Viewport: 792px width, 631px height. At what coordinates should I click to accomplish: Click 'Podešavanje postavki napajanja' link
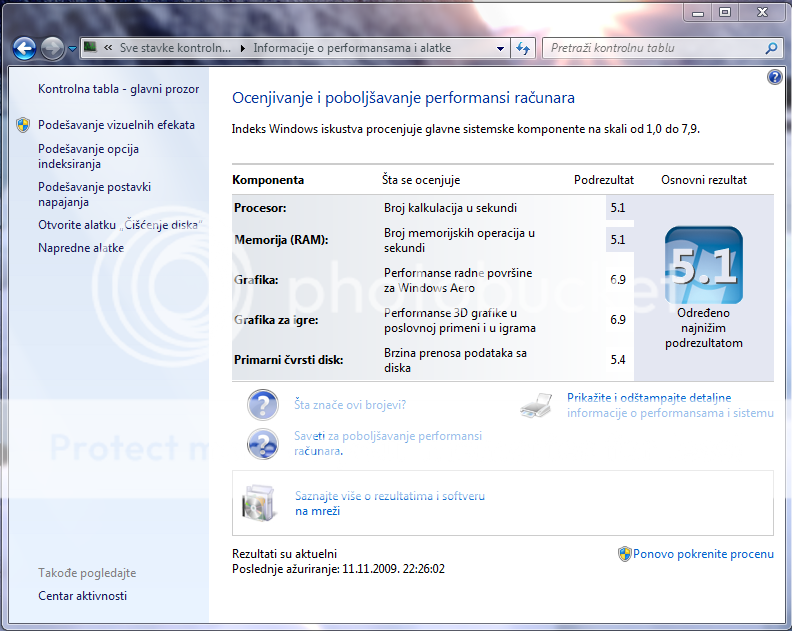point(94,194)
